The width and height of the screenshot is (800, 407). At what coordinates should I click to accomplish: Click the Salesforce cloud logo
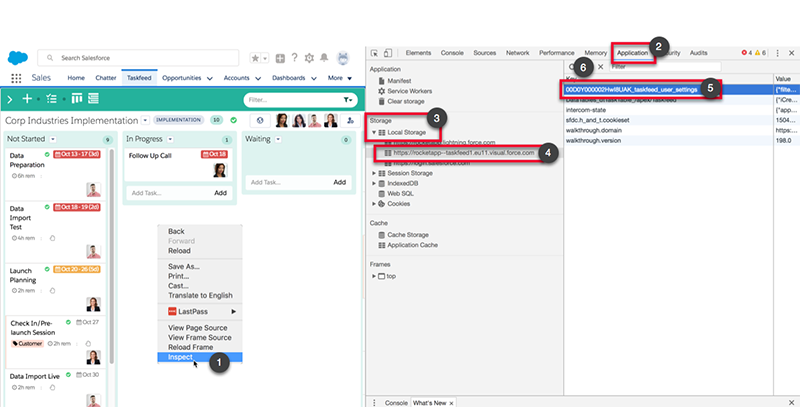[x=18, y=58]
